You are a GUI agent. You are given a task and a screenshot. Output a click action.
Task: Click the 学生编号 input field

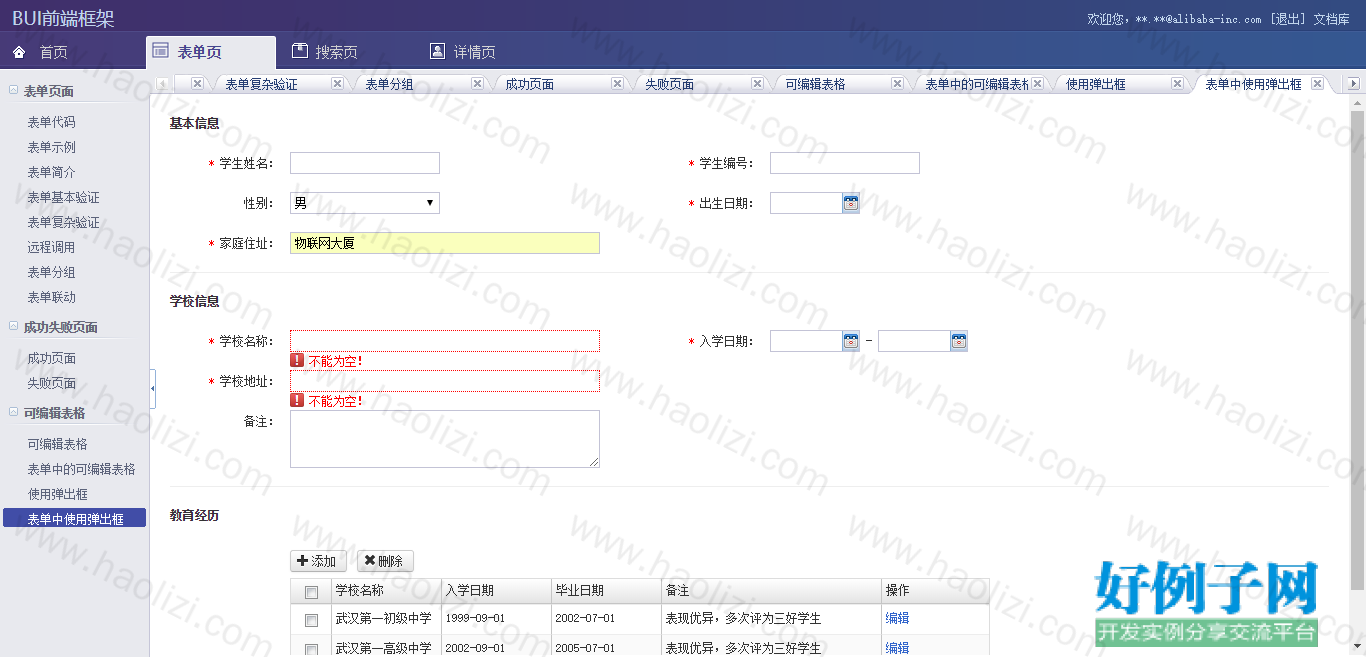tap(845, 163)
